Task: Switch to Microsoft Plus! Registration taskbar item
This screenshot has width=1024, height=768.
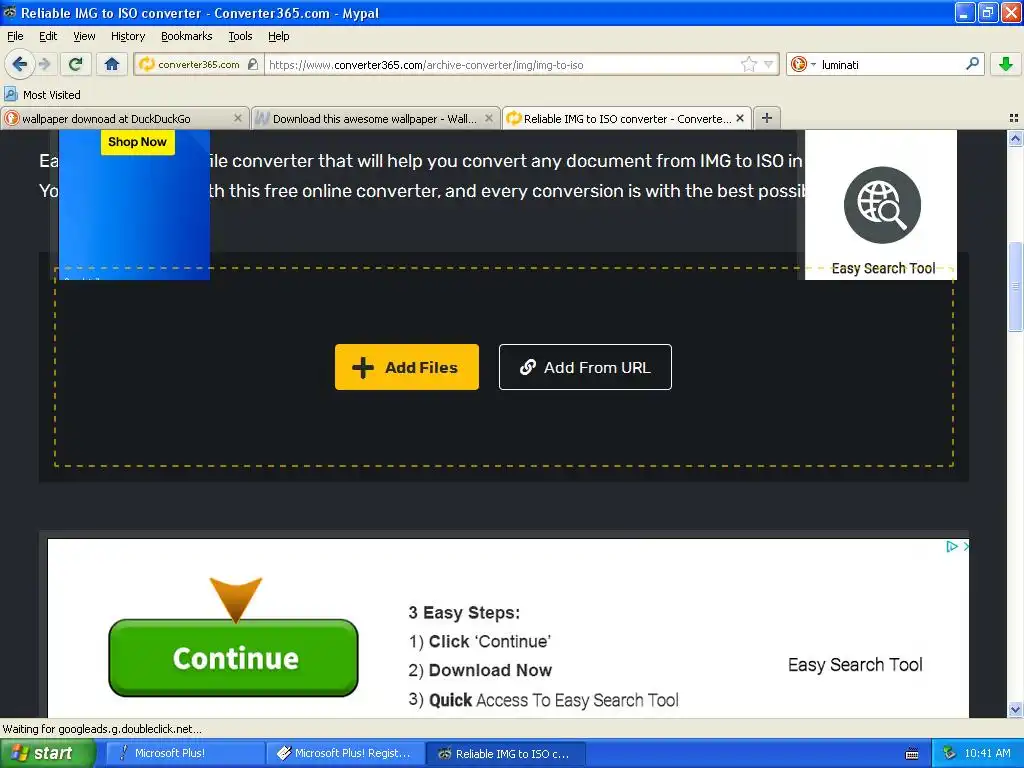Action: click(345, 753)
